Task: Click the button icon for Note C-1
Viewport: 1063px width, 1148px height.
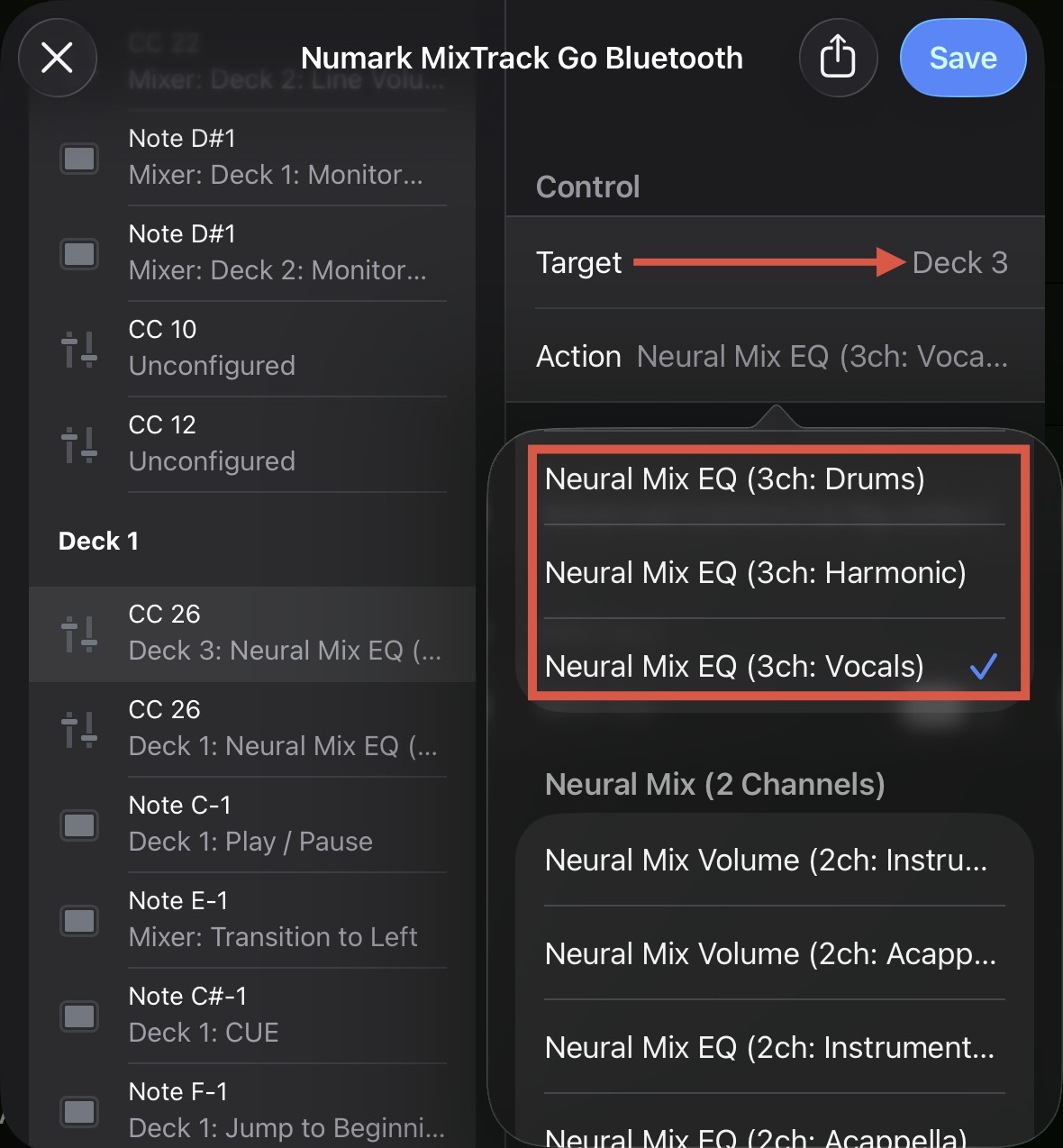Action: (x=79, y=825)
